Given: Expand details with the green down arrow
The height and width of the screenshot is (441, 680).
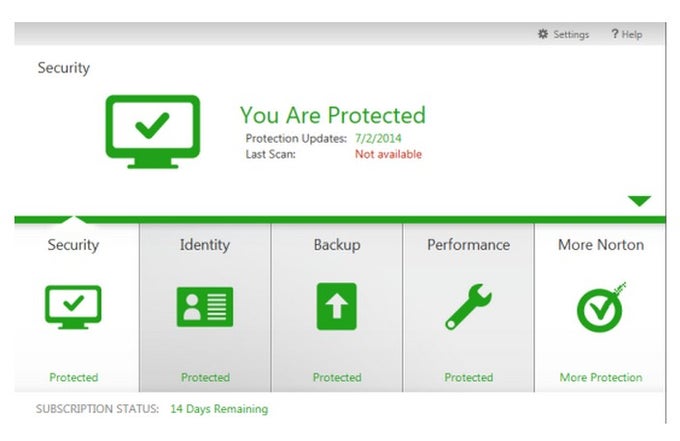Looking at the screenshot, I should (639, 201).
